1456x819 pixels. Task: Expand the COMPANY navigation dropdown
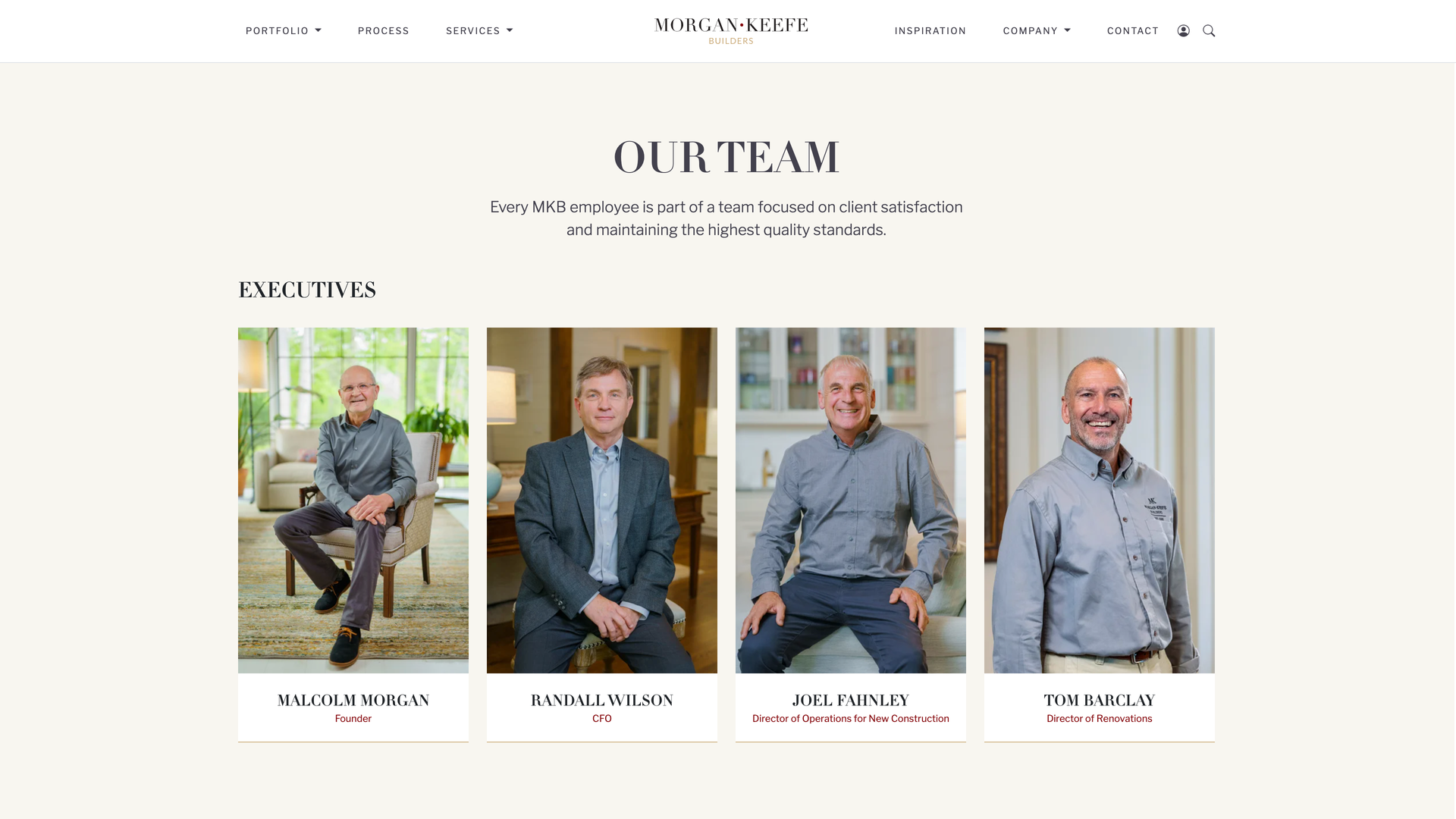pos(1037,31)
